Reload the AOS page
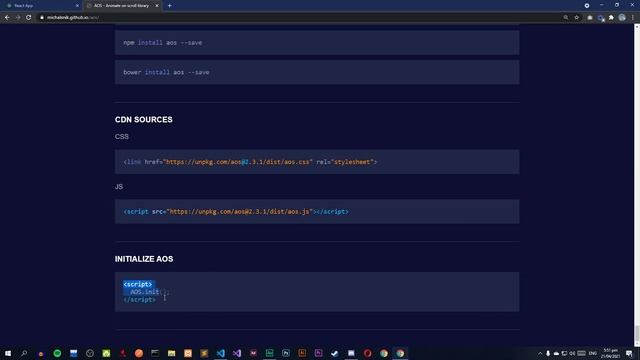 [x=29, y=18]
